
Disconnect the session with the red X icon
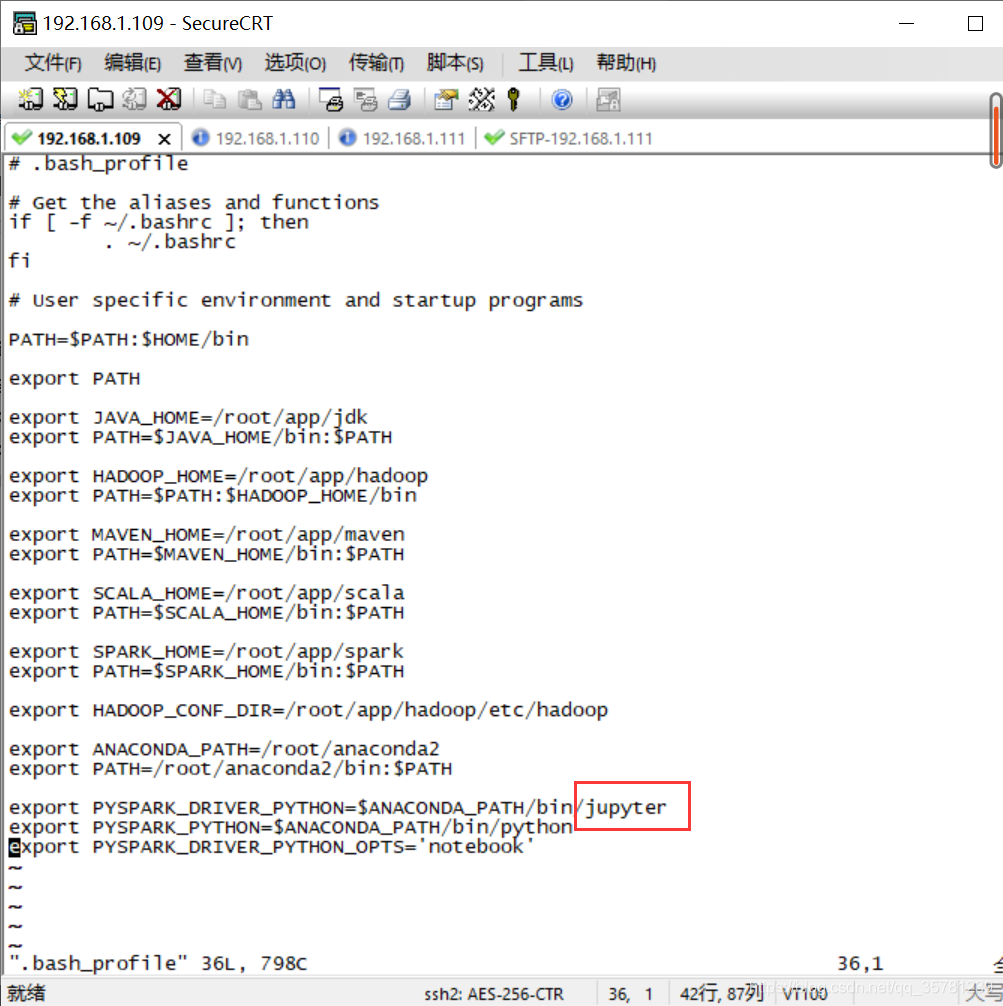click(168, 99)
